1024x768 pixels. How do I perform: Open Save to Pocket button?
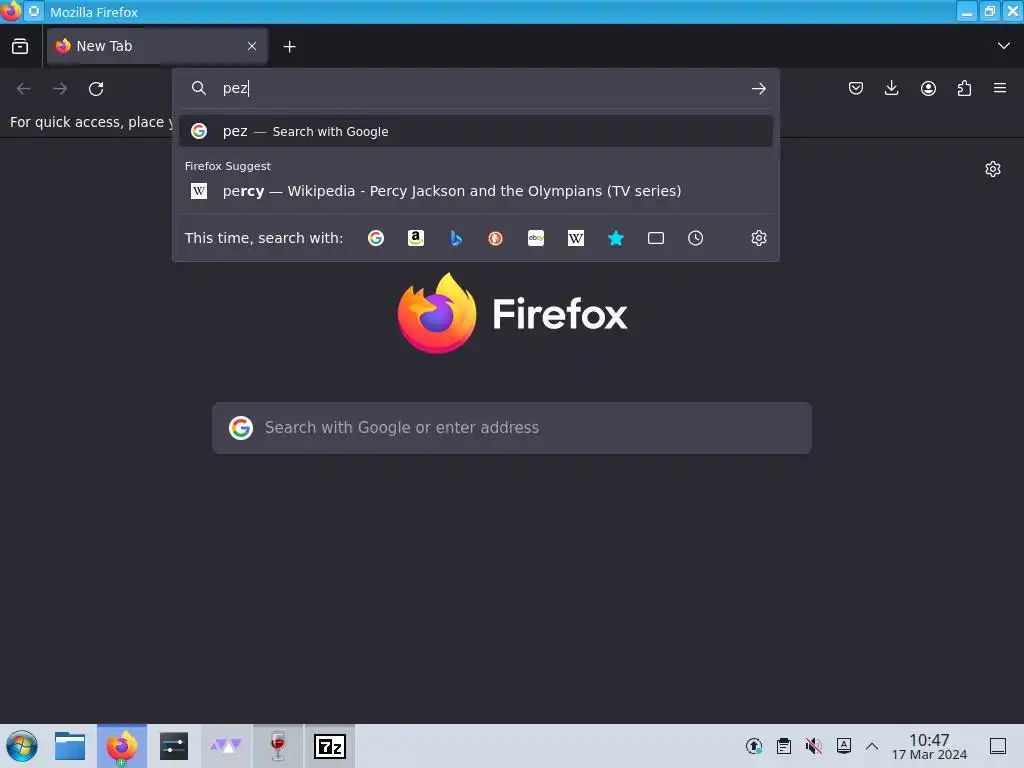pos(856,88)
